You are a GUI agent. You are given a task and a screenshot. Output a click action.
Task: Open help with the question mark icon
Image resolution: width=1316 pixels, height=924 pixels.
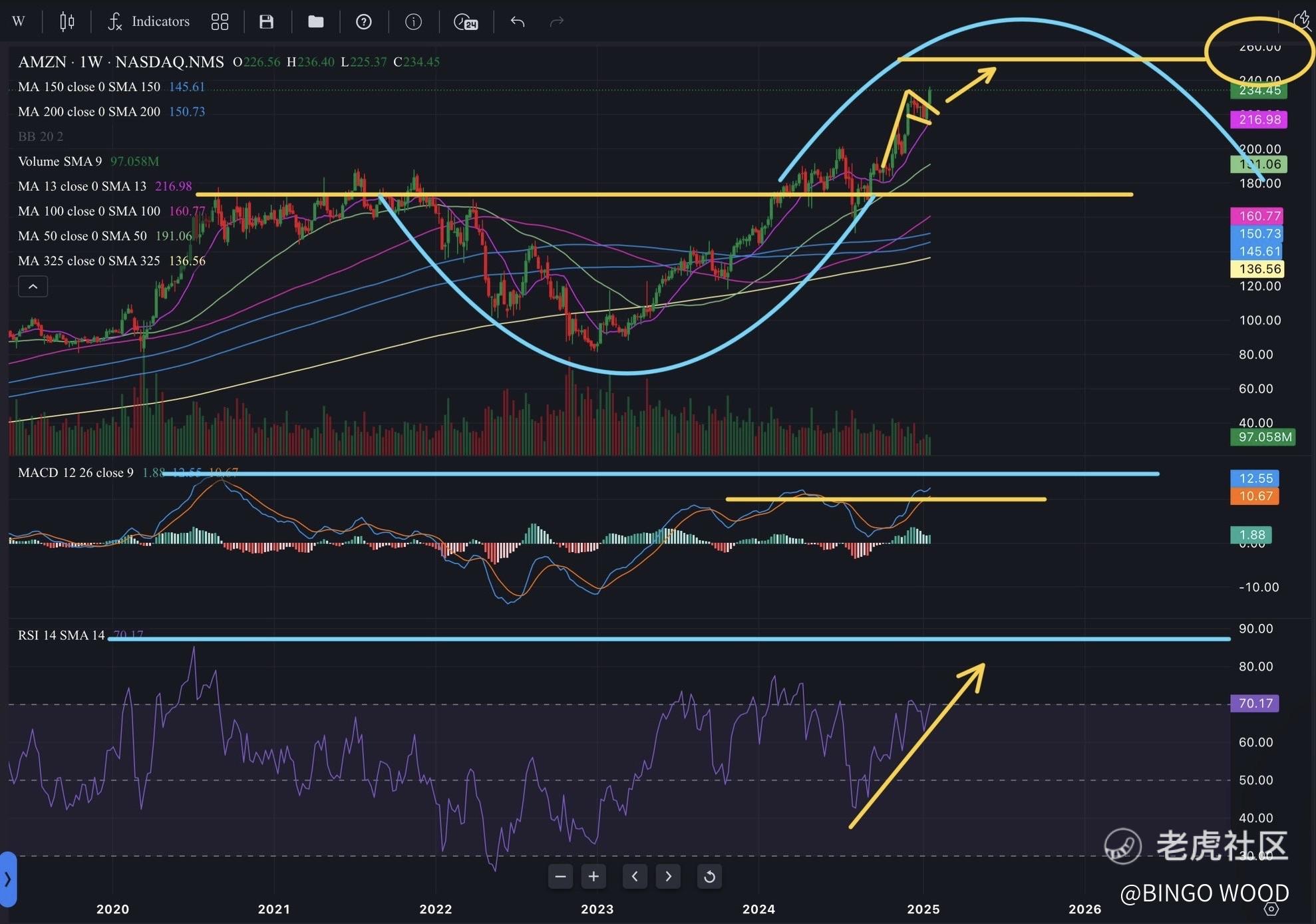pyautogui.click(x=364, y=22)
